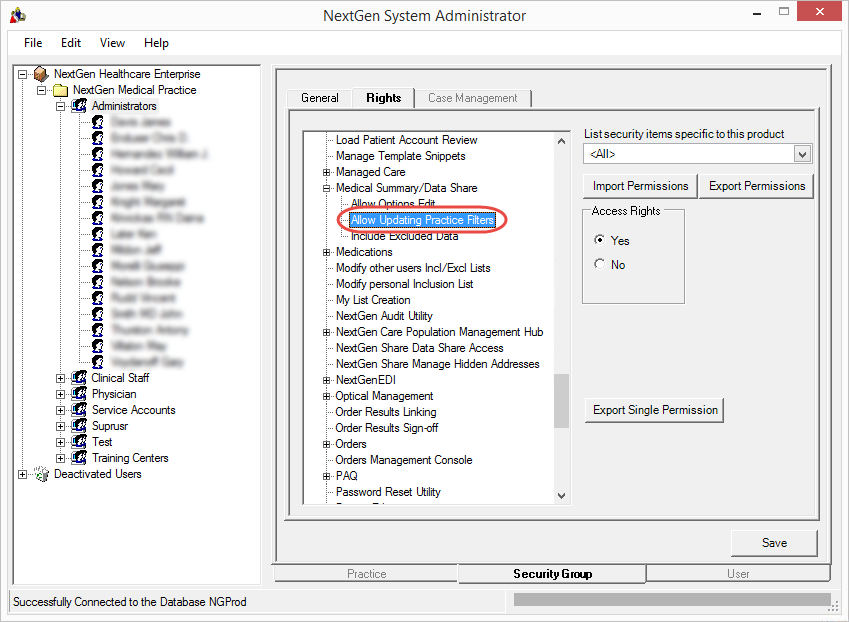The image size is (849, 622).
Task: Select My List Creation item
Action: pyautogui.click(x=373, y=300)
